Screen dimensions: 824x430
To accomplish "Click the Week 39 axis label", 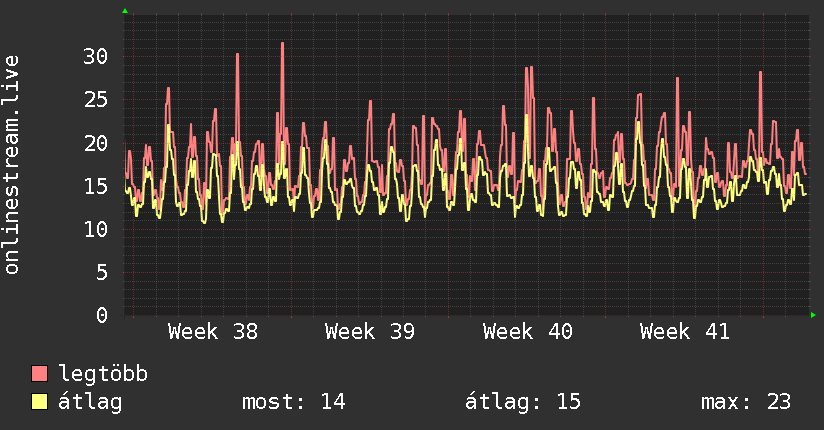I will tap(370, 332).
